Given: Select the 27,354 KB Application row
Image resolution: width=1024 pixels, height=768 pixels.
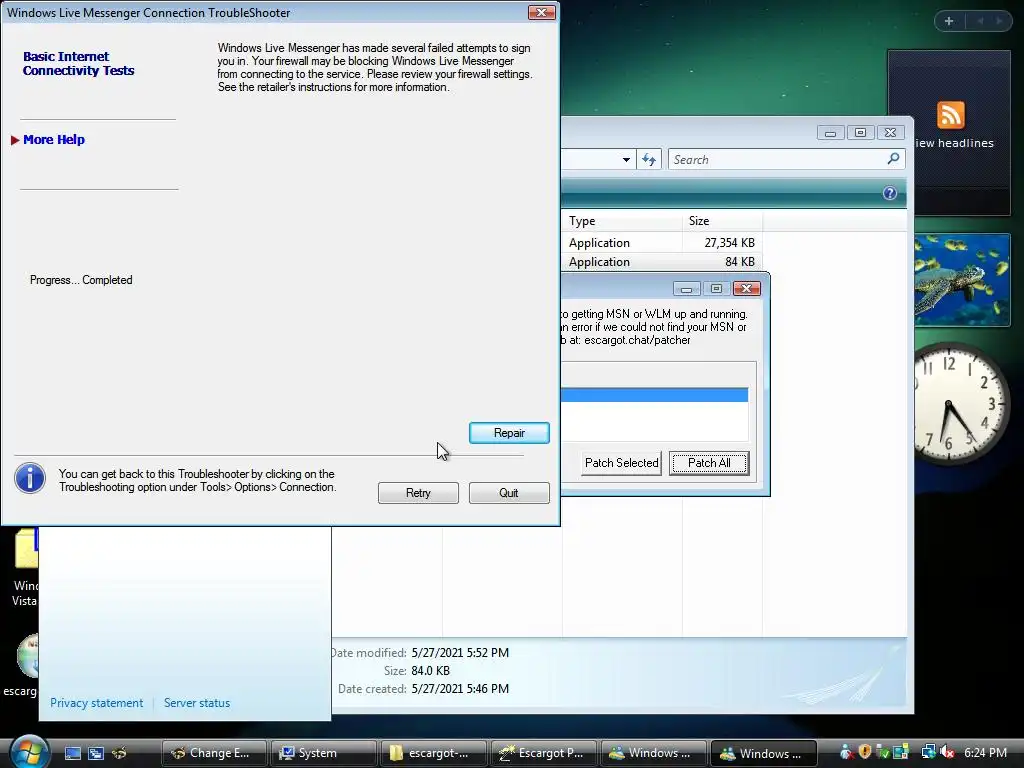Looking at the screenshot, I should [662, 242].
